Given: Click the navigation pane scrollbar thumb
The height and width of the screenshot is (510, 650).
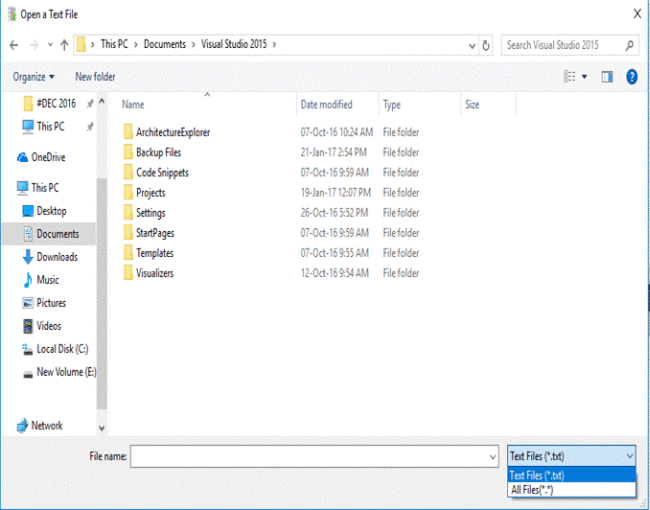Looking at the screenshot, I should pyautogui.click(x=102, y=294).
